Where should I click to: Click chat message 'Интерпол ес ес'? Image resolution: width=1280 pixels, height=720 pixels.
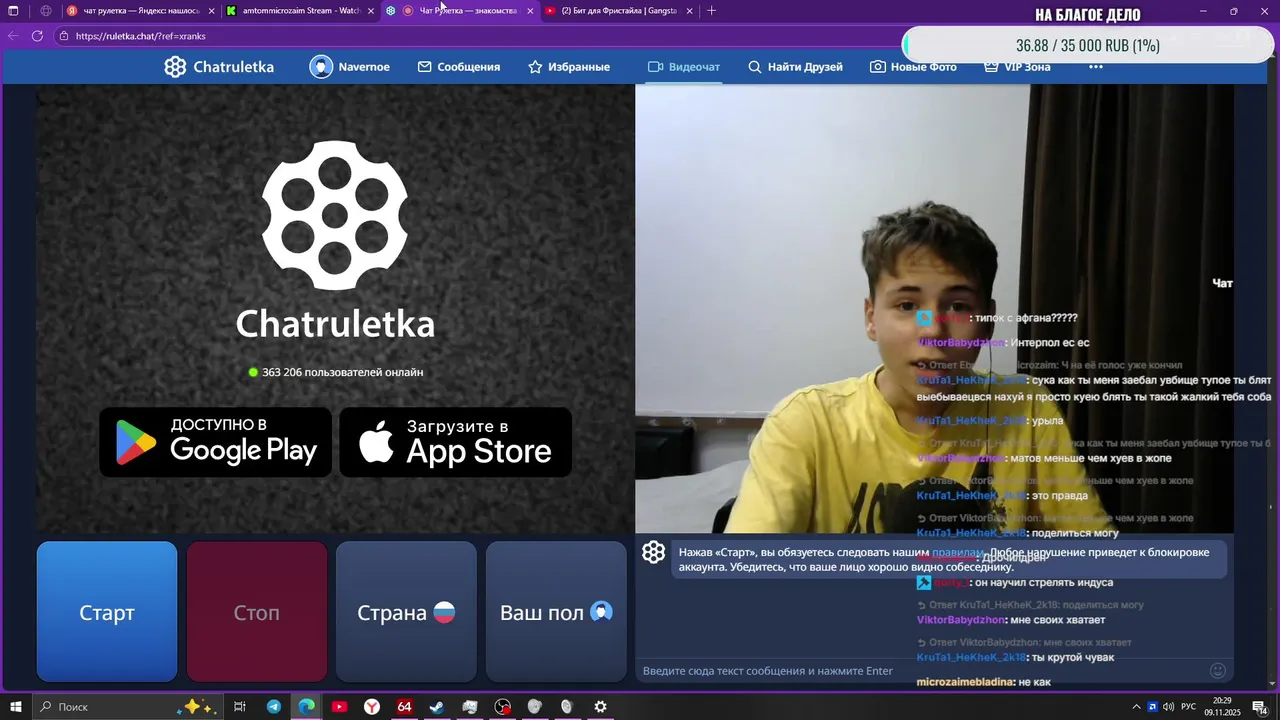1050,343
